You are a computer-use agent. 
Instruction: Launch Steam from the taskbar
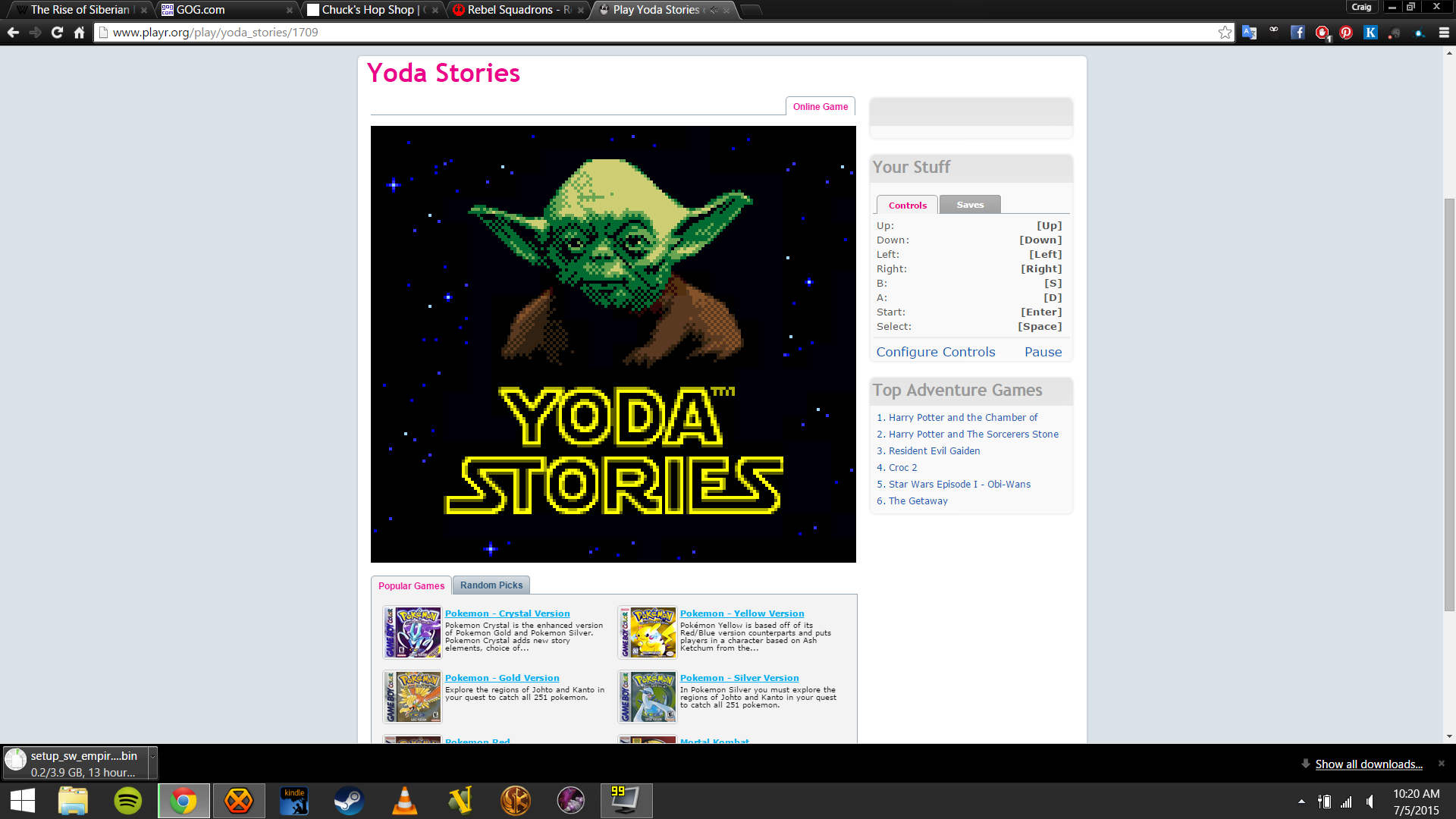(x=349, y=801)
